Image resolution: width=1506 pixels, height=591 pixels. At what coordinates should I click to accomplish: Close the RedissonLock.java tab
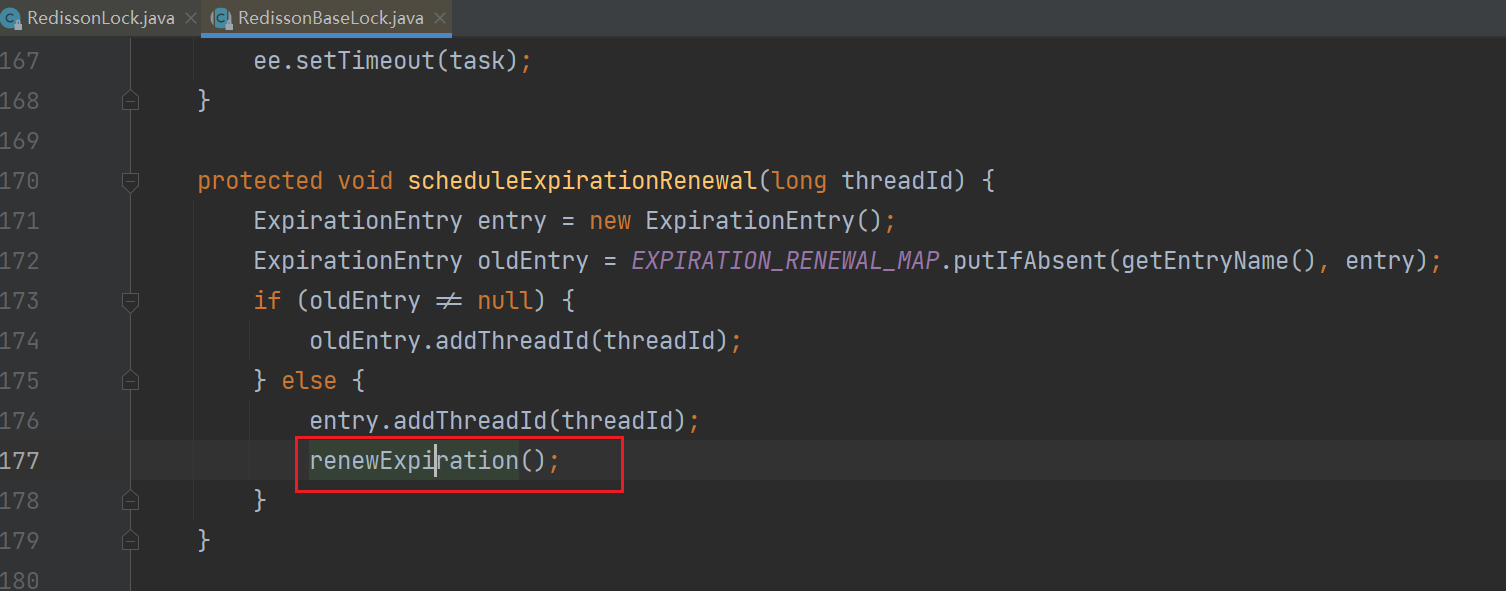(191, 19)
